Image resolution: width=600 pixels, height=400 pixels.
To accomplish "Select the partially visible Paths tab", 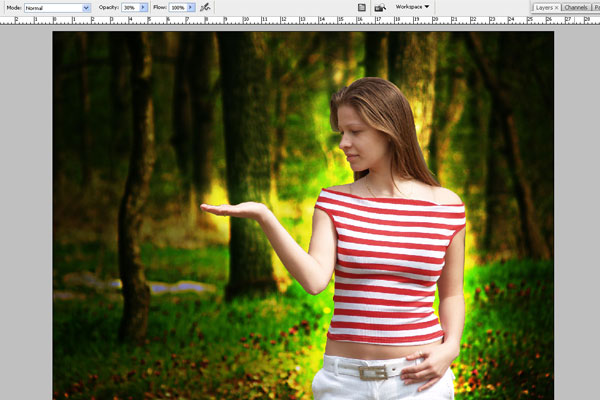I will (x=596, y=7).
